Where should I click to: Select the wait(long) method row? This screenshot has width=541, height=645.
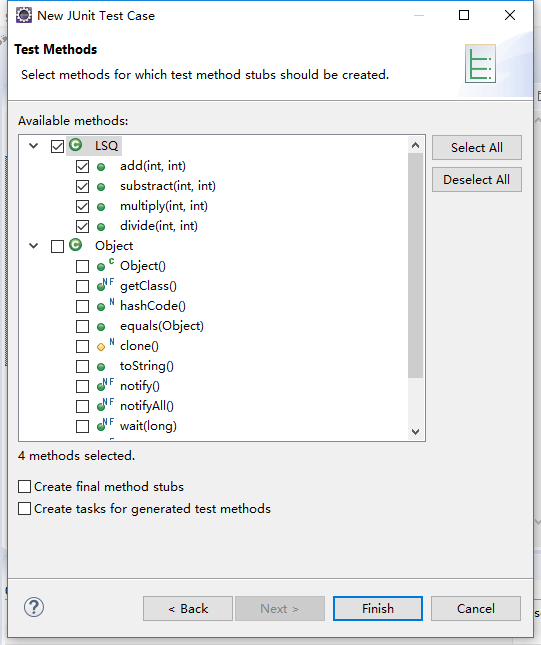point(148,426)
